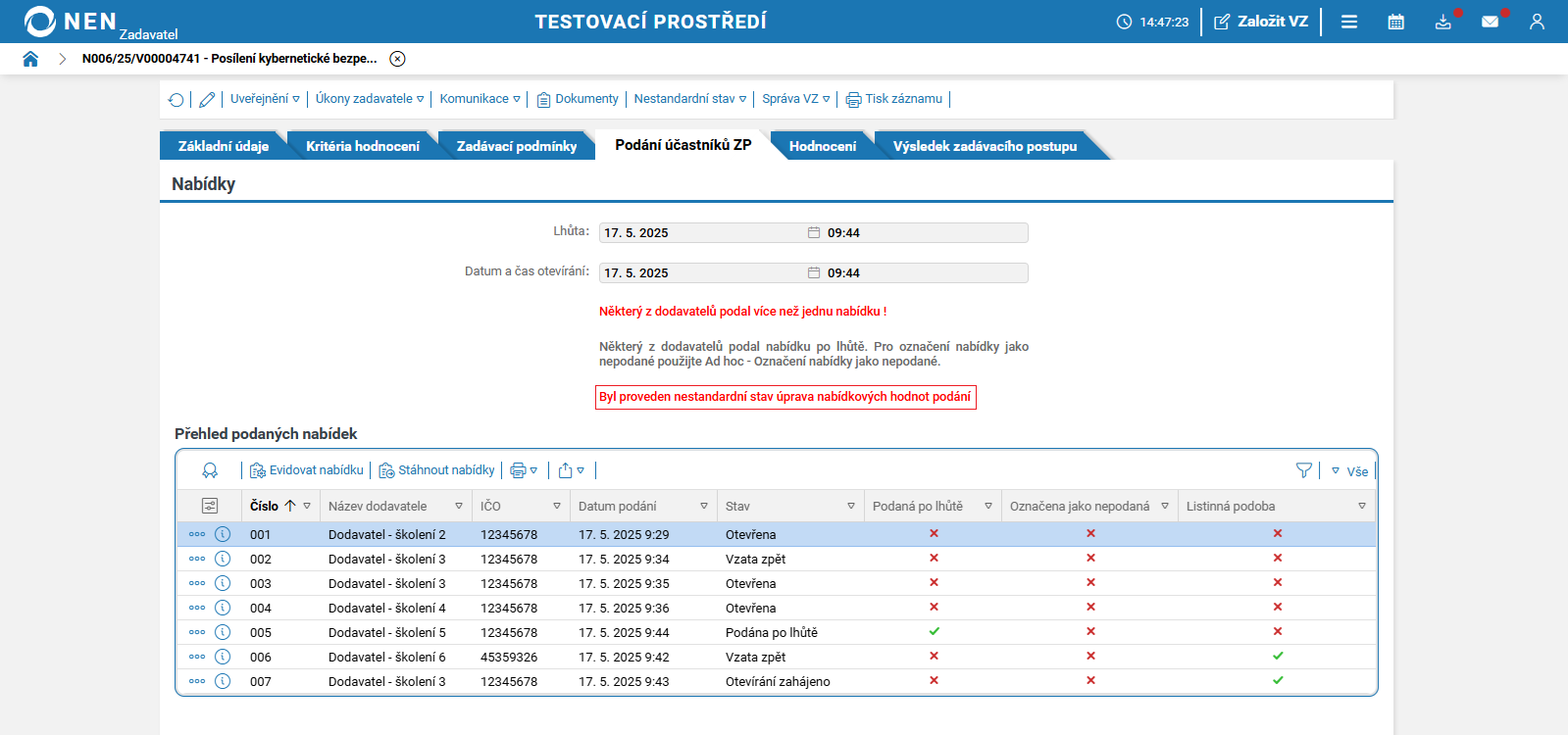Click the Stáhnout nabídky button

point(437,470)
